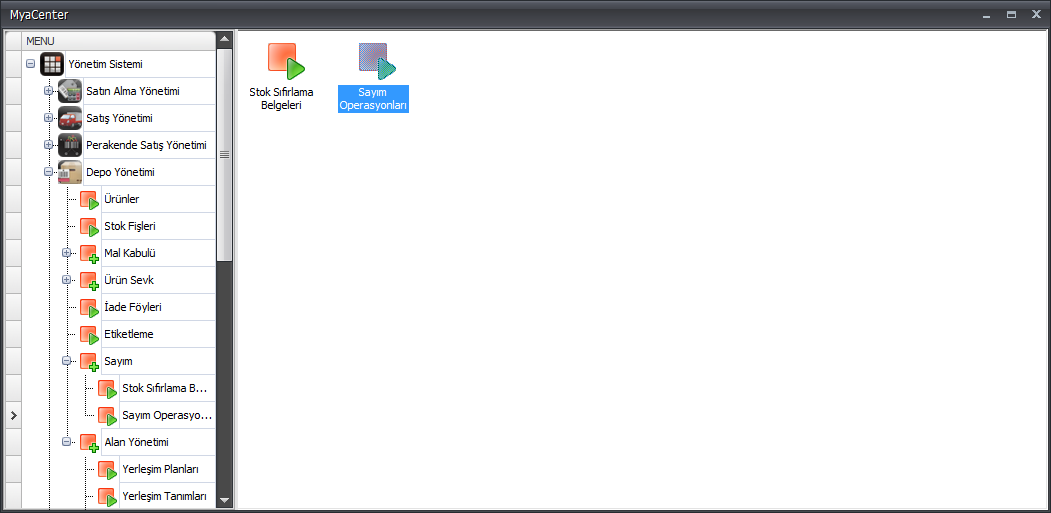1051x513 pixels.
Task: Expand the Perakende Satış Yönetimi node
Action: (48, 145)
